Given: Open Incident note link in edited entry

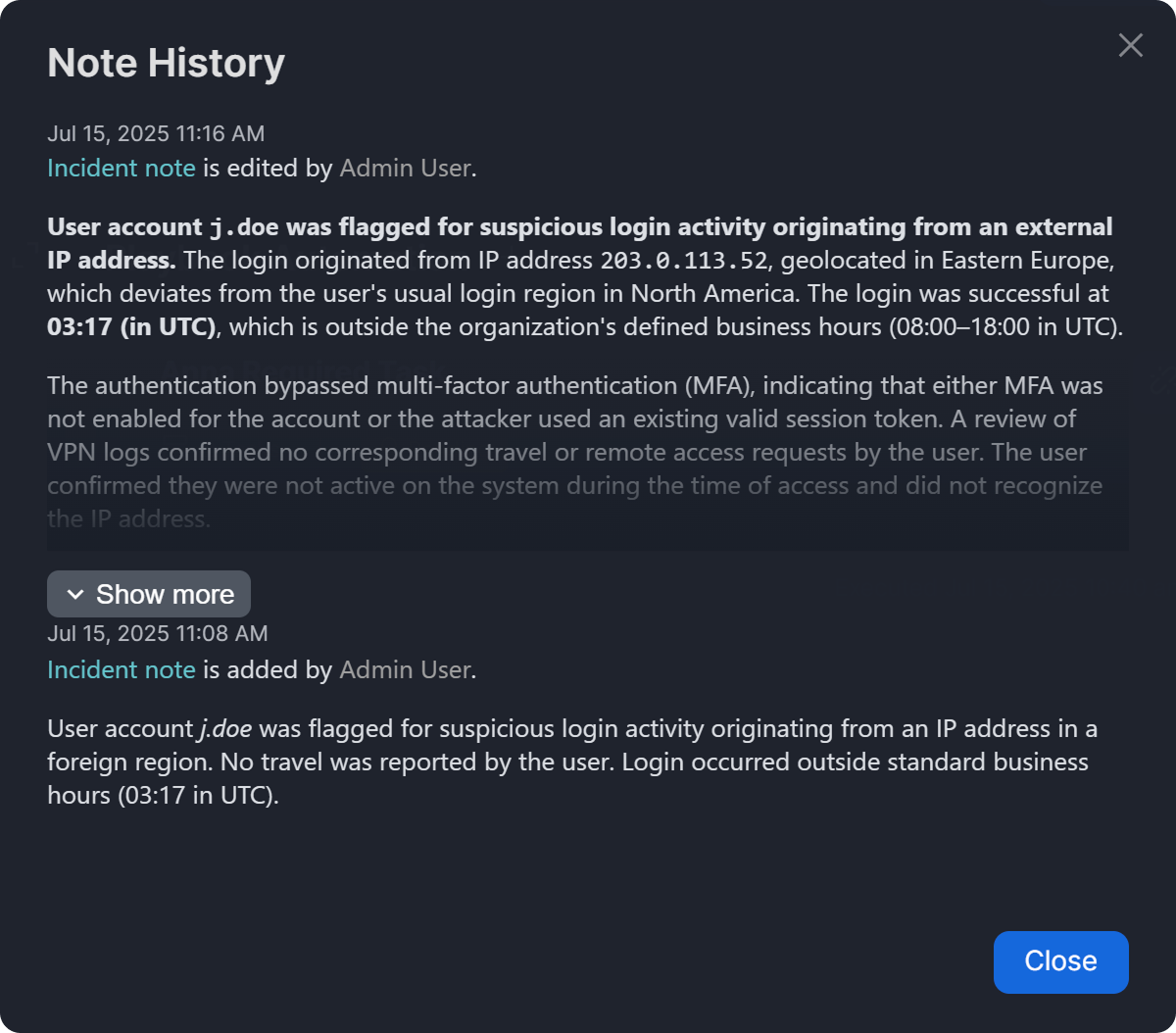Looking at the screenshot, I should coord(122,168).
